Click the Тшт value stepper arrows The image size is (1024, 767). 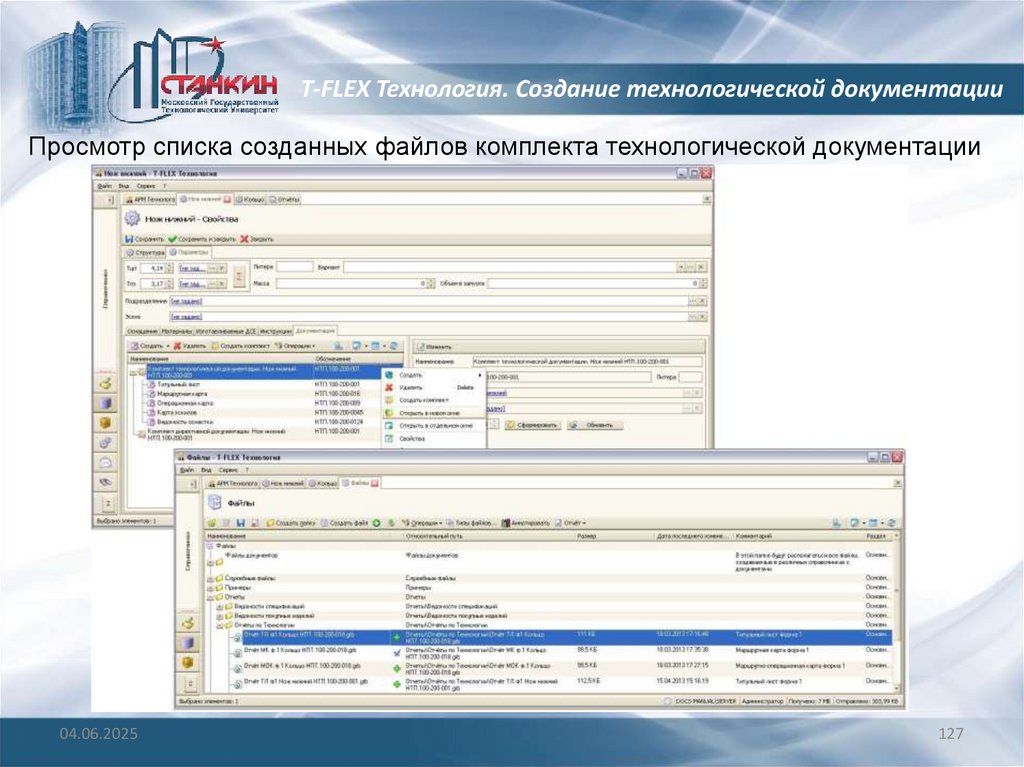tap(170, 268)
